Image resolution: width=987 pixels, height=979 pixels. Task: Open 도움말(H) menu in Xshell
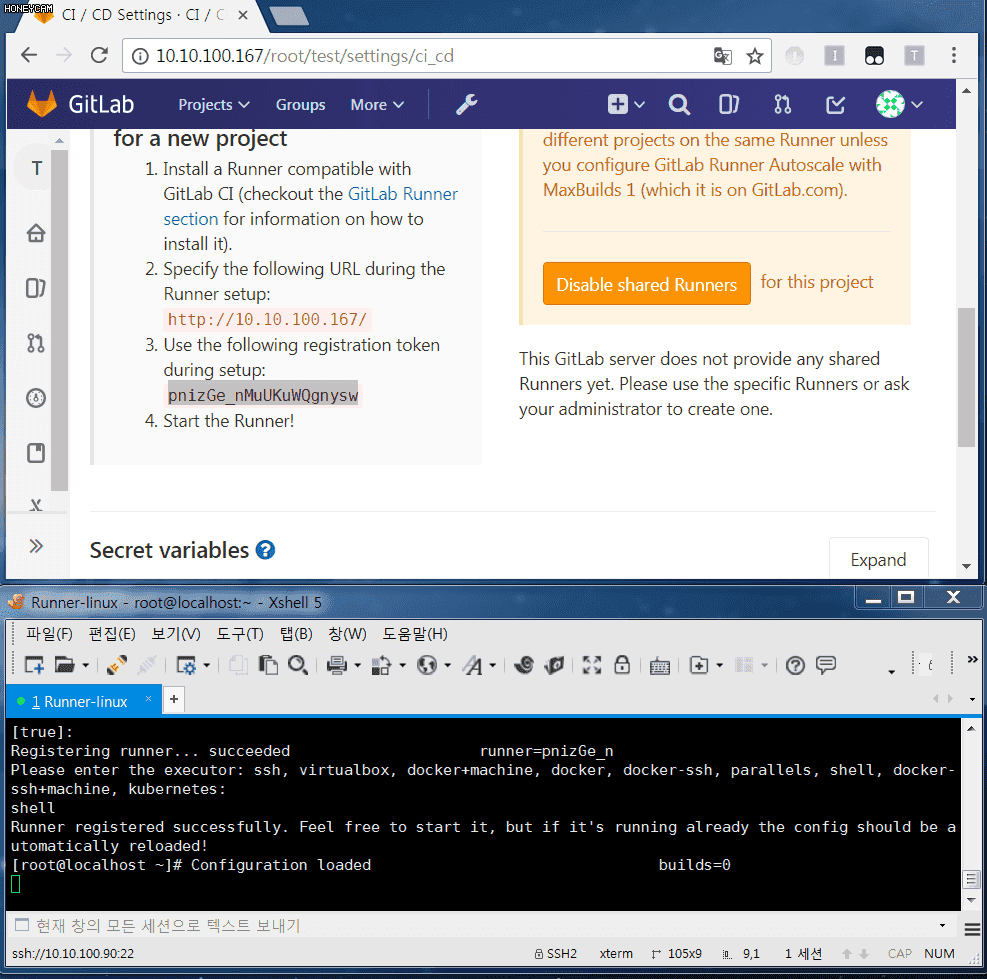tap(415, 634)
